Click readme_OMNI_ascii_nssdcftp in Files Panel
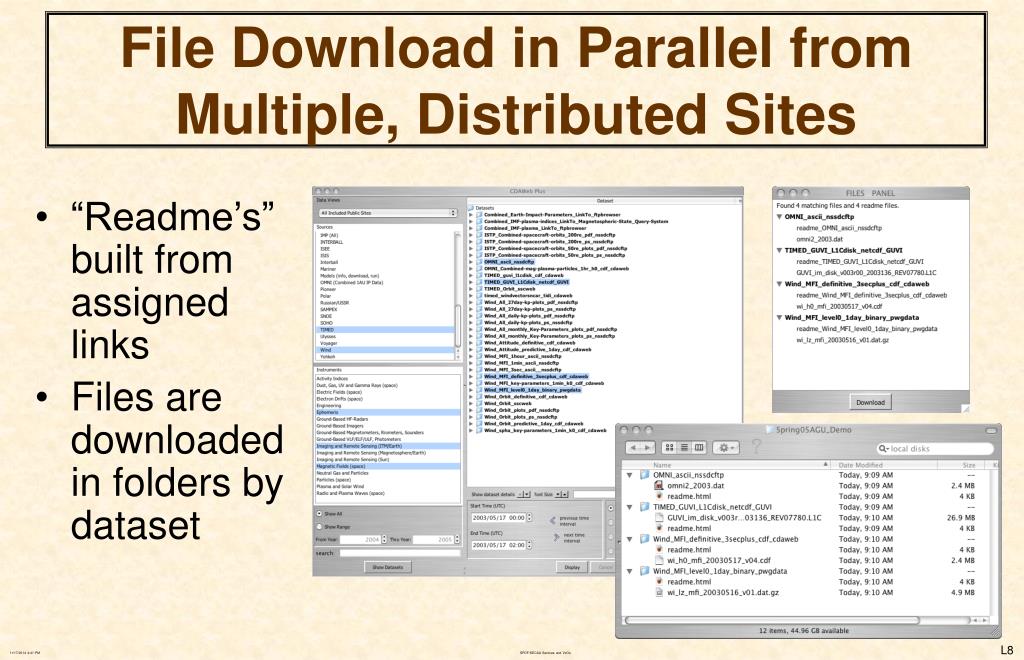The height and width of the screenshot is (660, 1024). [839, 228]
